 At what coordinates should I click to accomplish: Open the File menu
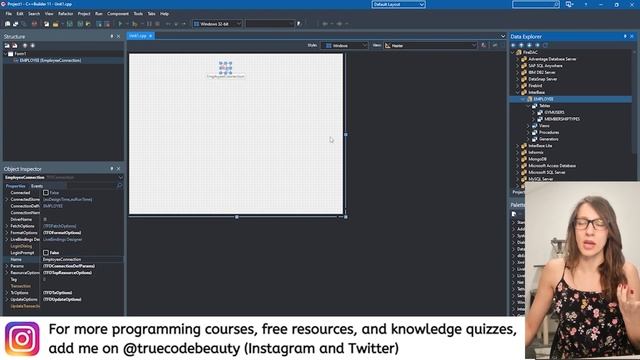[x=8, y=14]
